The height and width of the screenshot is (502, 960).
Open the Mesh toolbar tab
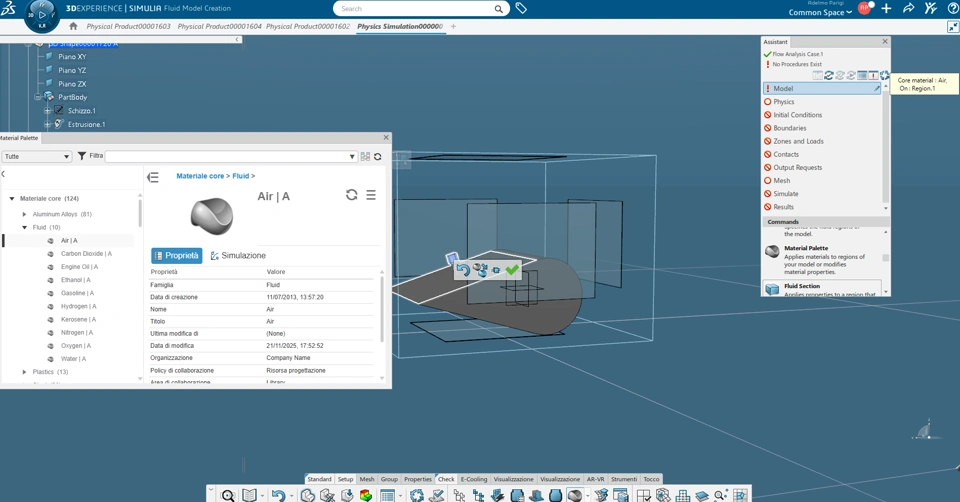pyautogui.click(x=367, y=479)
